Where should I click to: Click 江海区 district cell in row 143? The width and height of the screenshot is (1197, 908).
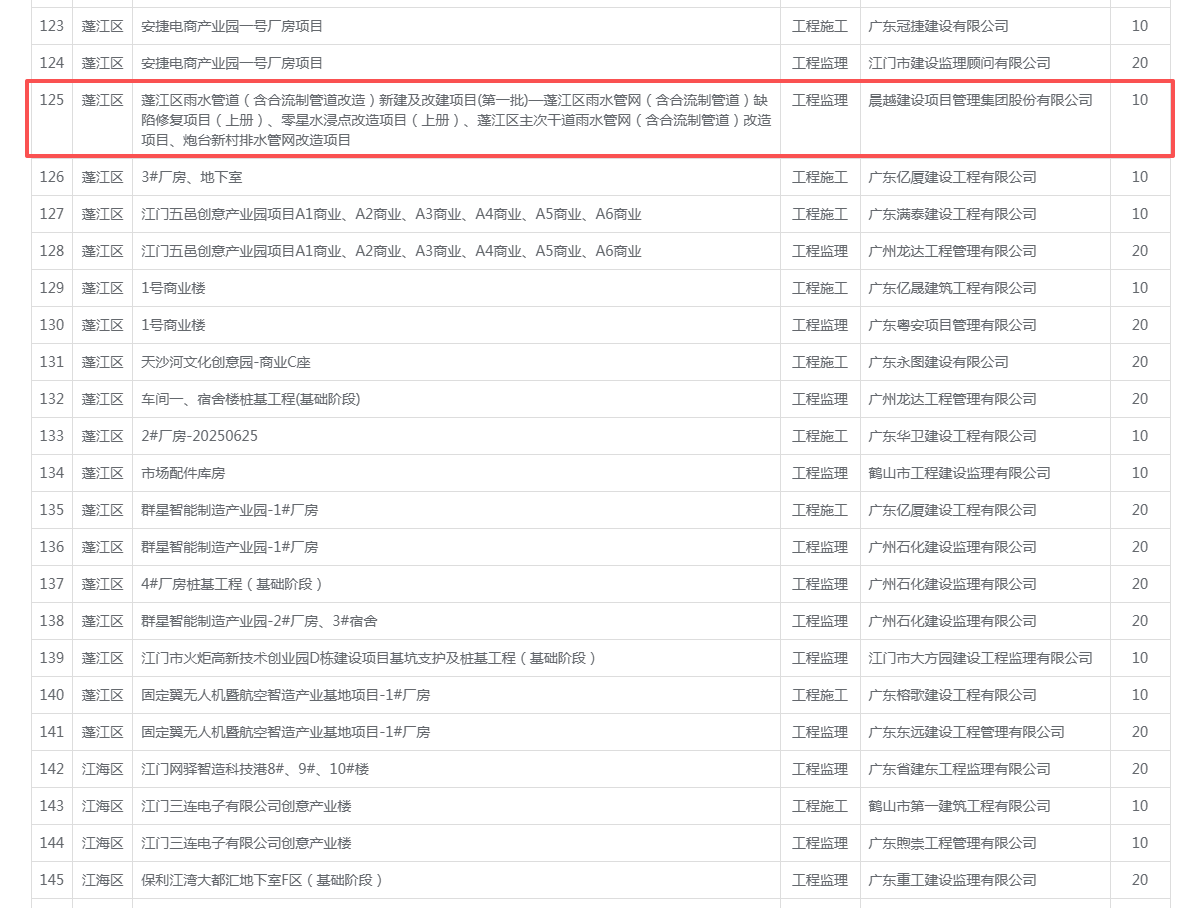point(102,806)
